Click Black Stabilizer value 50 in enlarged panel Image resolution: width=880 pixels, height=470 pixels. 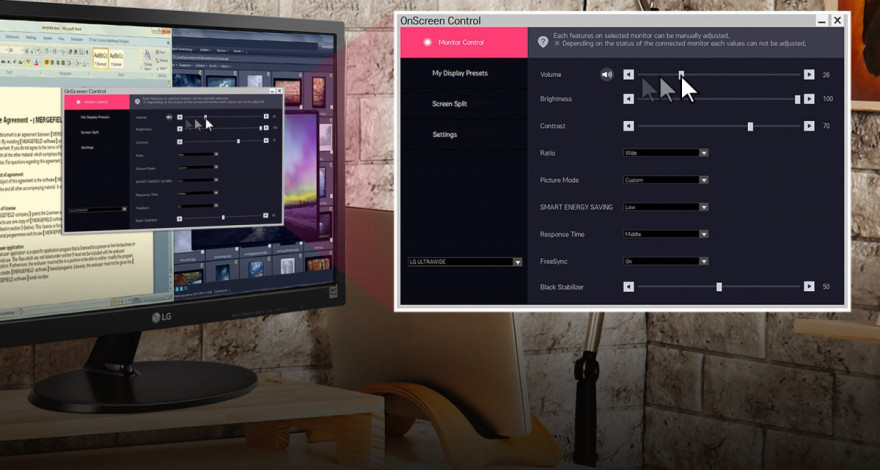pos(826,286)
